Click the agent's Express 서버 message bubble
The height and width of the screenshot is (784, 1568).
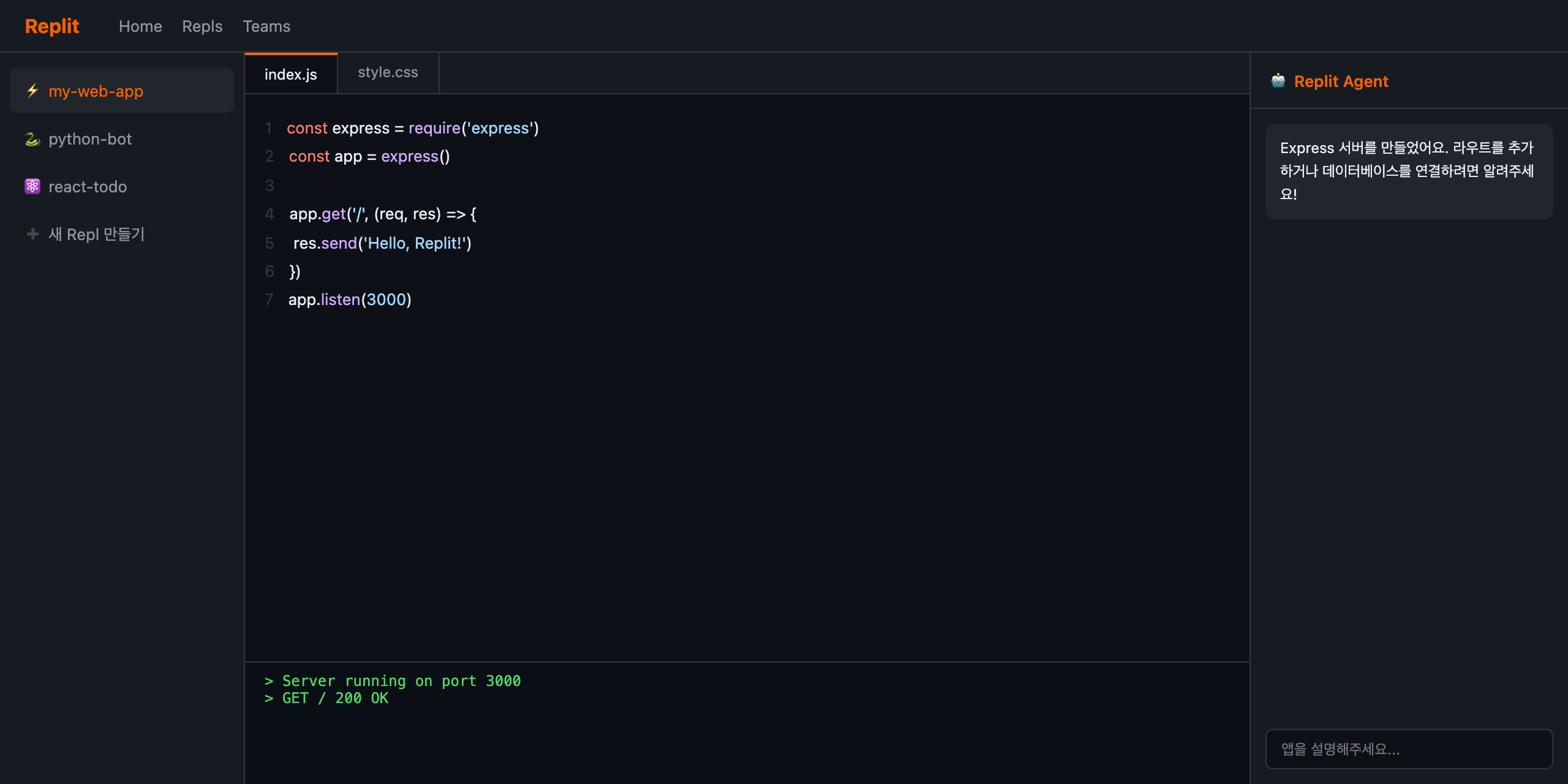(x=1409, y=171)
